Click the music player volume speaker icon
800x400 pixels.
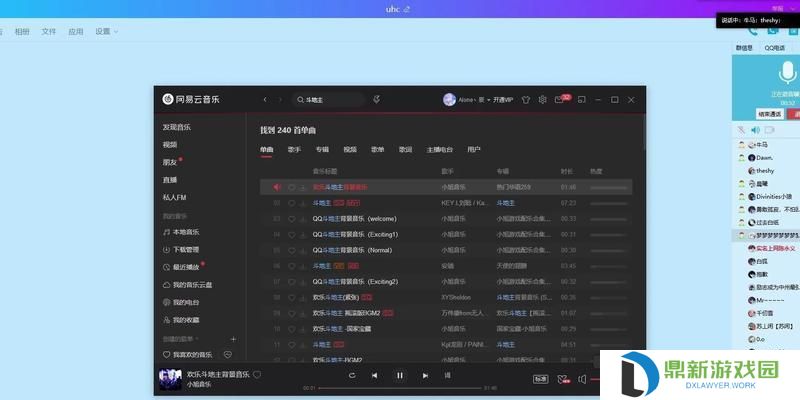point(582,379)
